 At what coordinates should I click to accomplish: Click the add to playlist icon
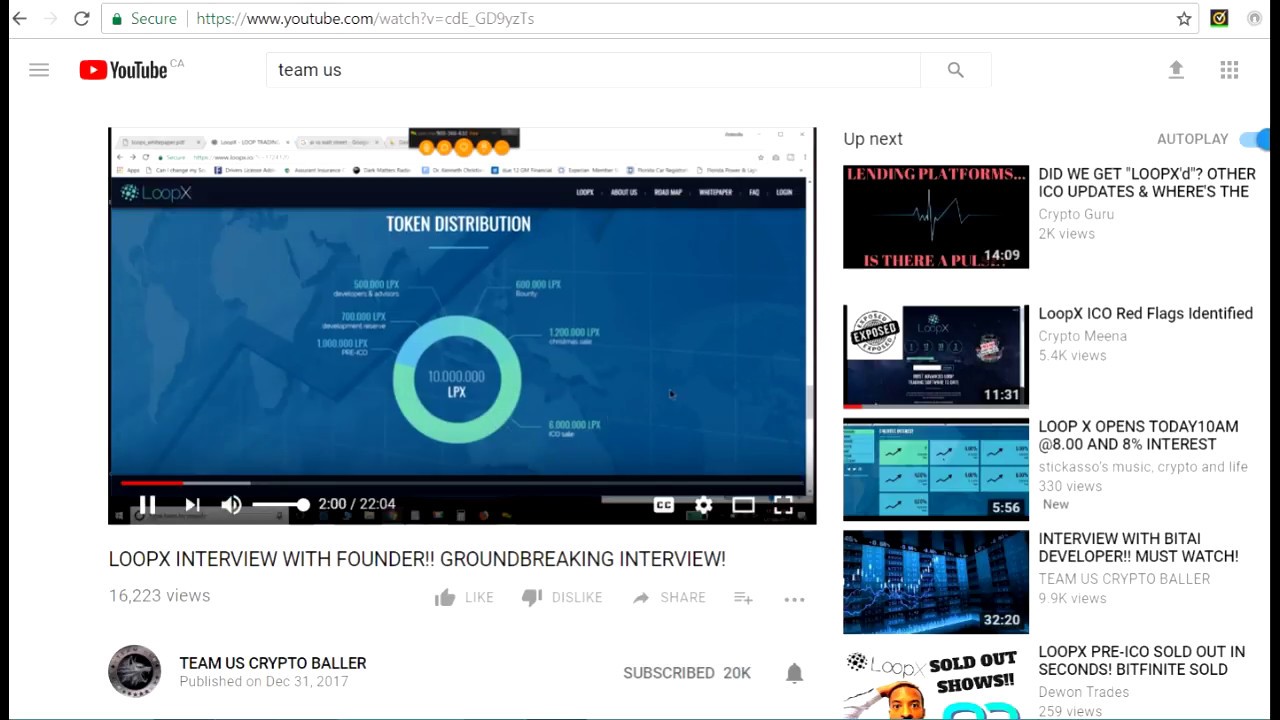[743, 598]
